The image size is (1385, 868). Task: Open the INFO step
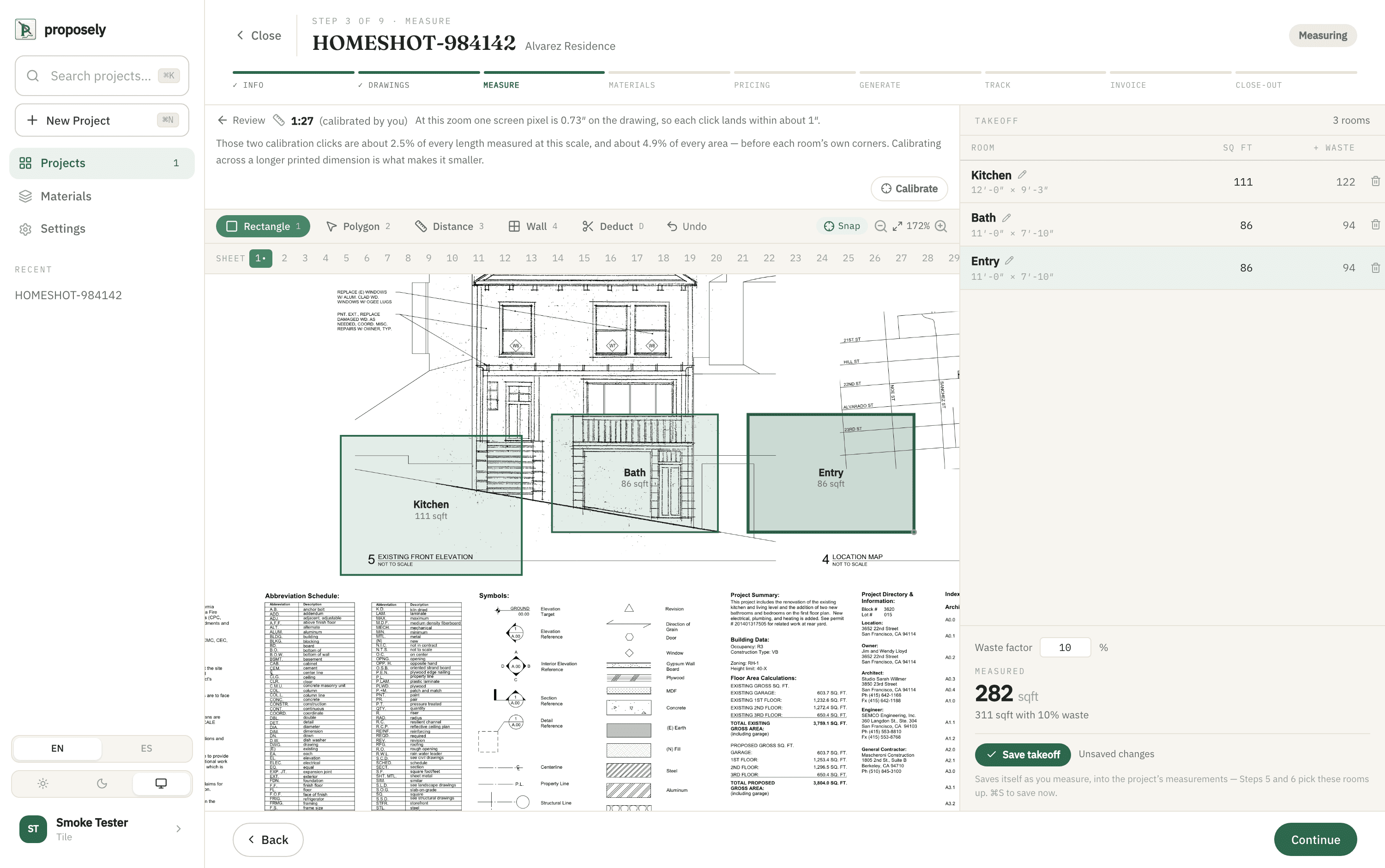point(293,80)
